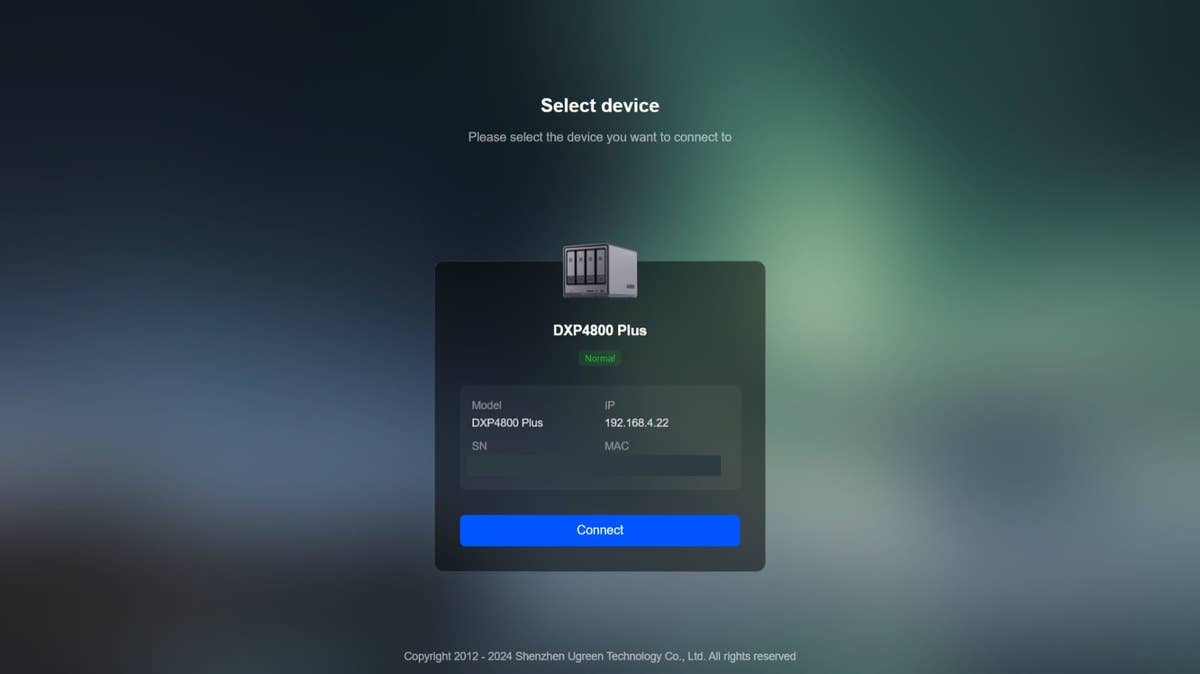Viewport: 1200px width, 674px height.
Task: Click the redacted MAC address value
Action: [662, 465]
